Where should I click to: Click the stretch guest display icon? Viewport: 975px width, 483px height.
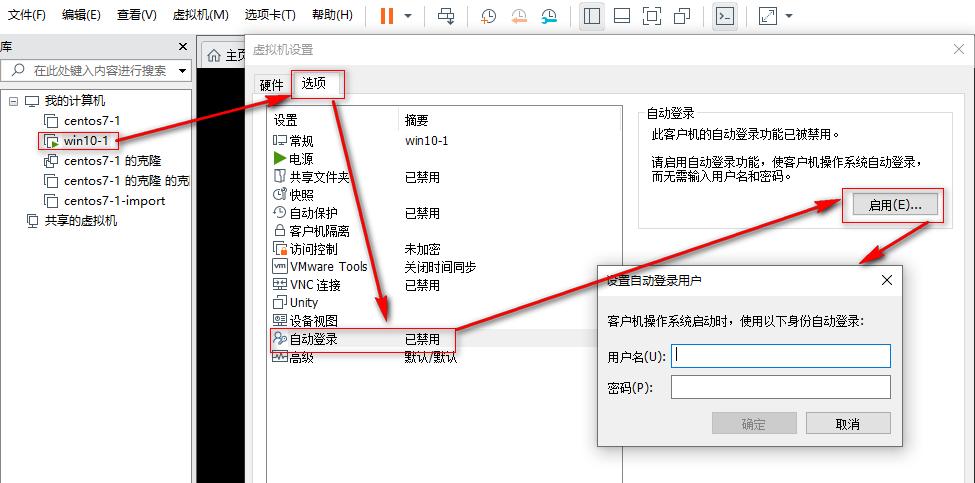tap(769, 16)
